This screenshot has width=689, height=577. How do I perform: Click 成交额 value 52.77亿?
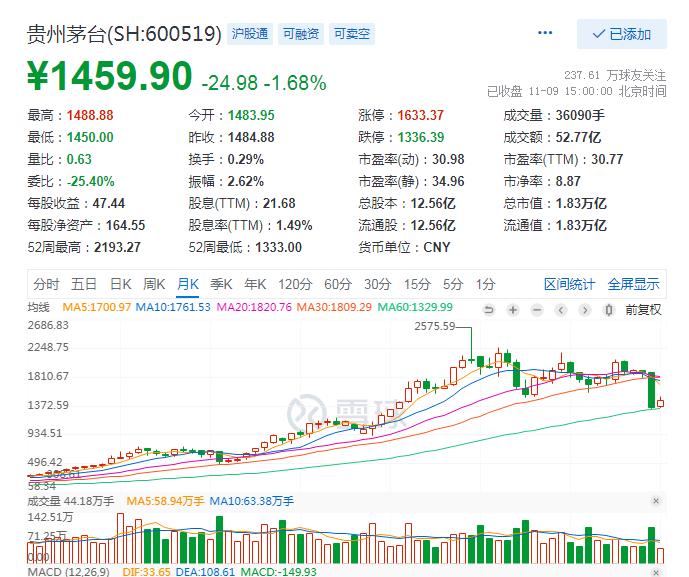[578, 138]
